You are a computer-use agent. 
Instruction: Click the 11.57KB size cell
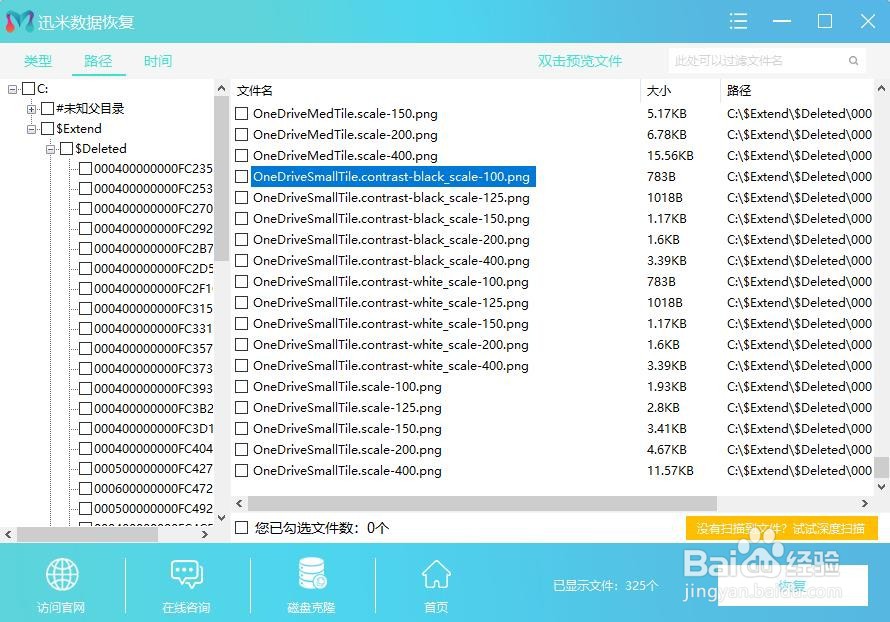pos(670,470)
